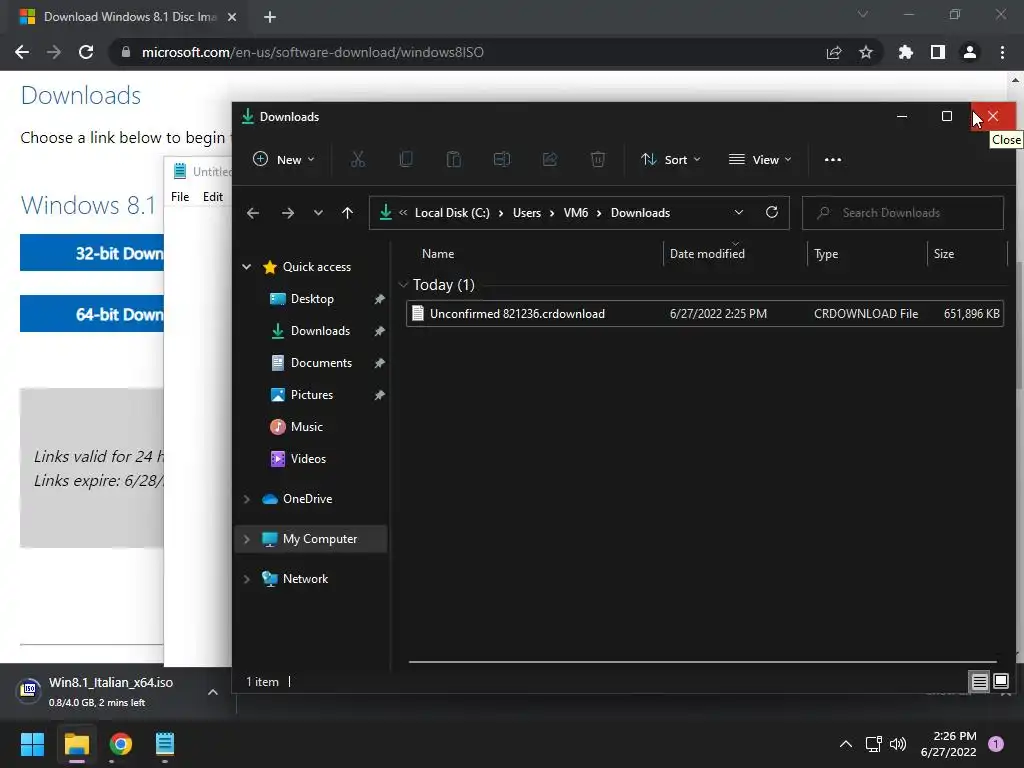Viewport: 1024px width, 768px height.
Task: Open Desktop in Quick access
Action: (x=312, y=298)
